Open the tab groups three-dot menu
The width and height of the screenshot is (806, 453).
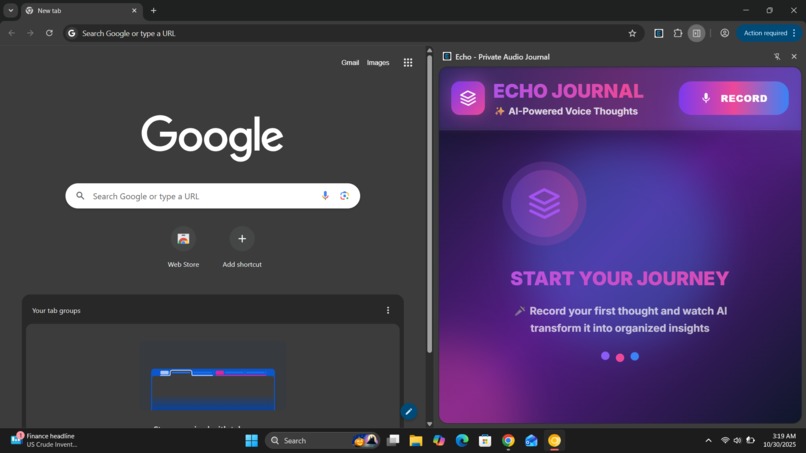click(x=388, y=311)
